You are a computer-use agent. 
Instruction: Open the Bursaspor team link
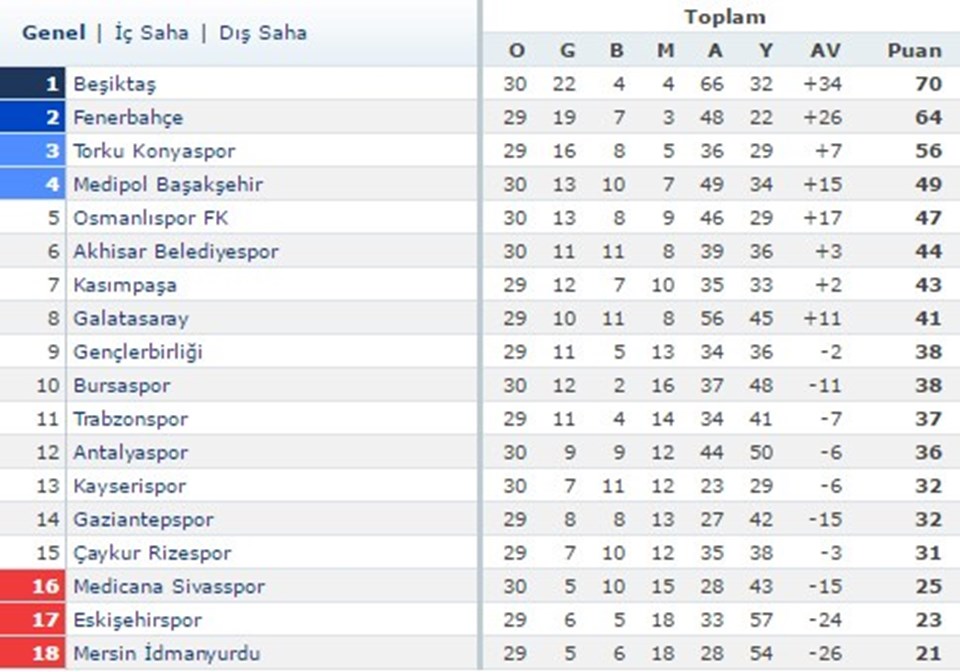(x=122, y=386)
